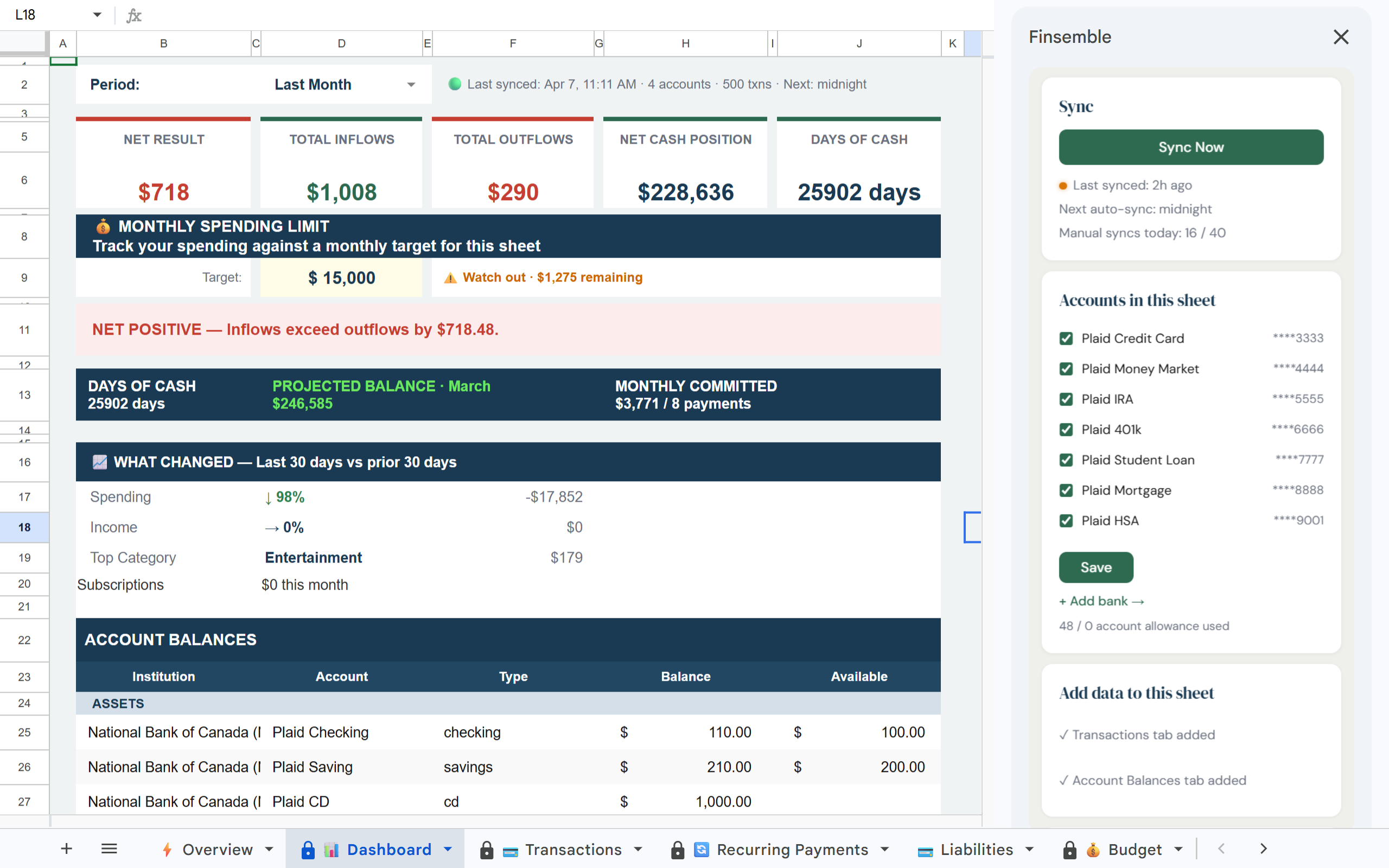
Task: Open the Dashboard tab dropdown arrow
Action: (x=448, y=849)
